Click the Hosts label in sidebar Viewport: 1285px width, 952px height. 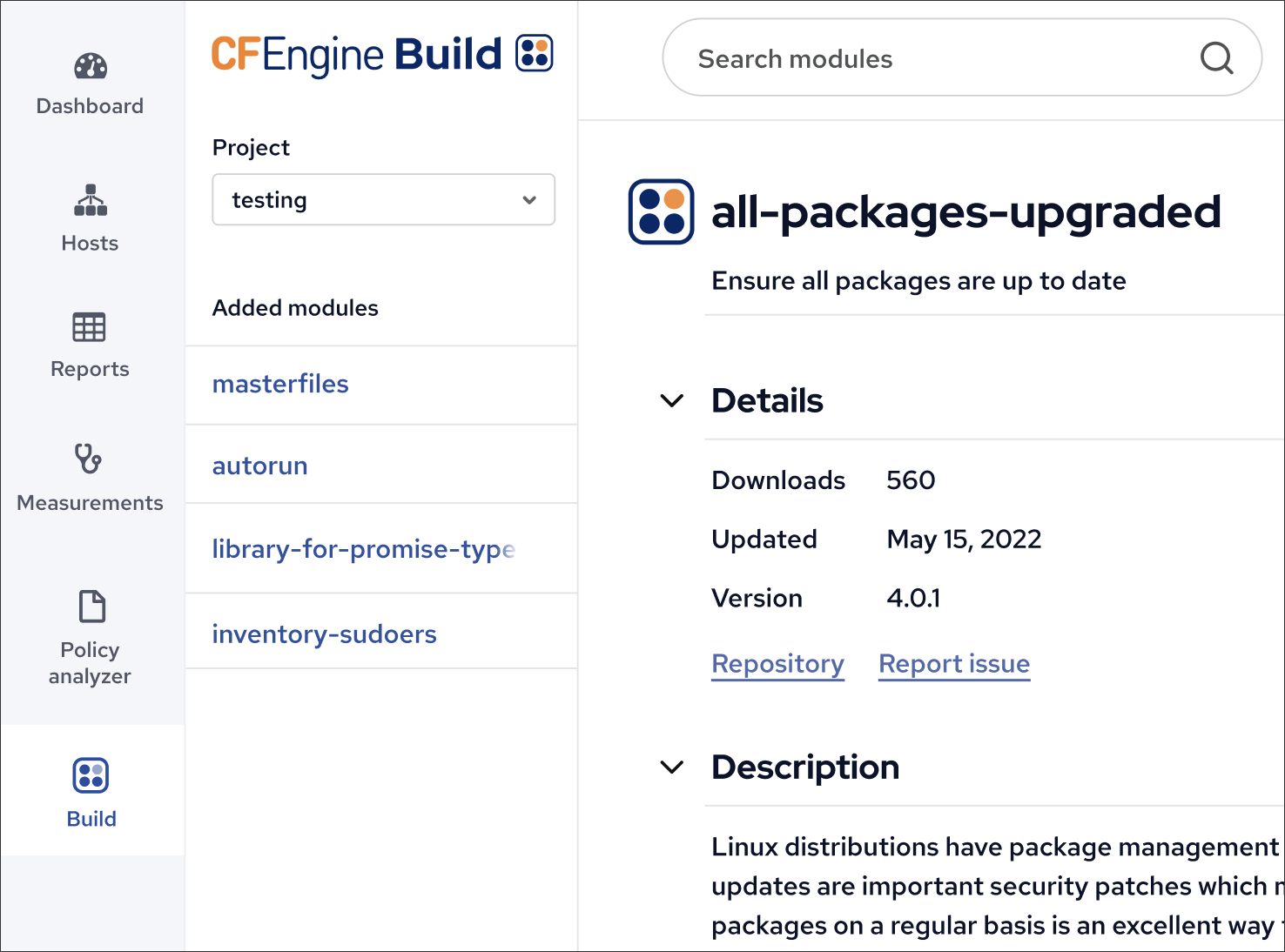[x=90, y=244]
